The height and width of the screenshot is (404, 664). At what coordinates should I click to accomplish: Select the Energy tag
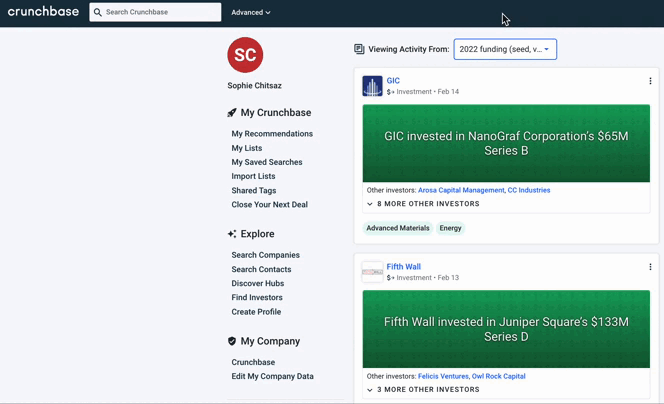coord(450,228)
